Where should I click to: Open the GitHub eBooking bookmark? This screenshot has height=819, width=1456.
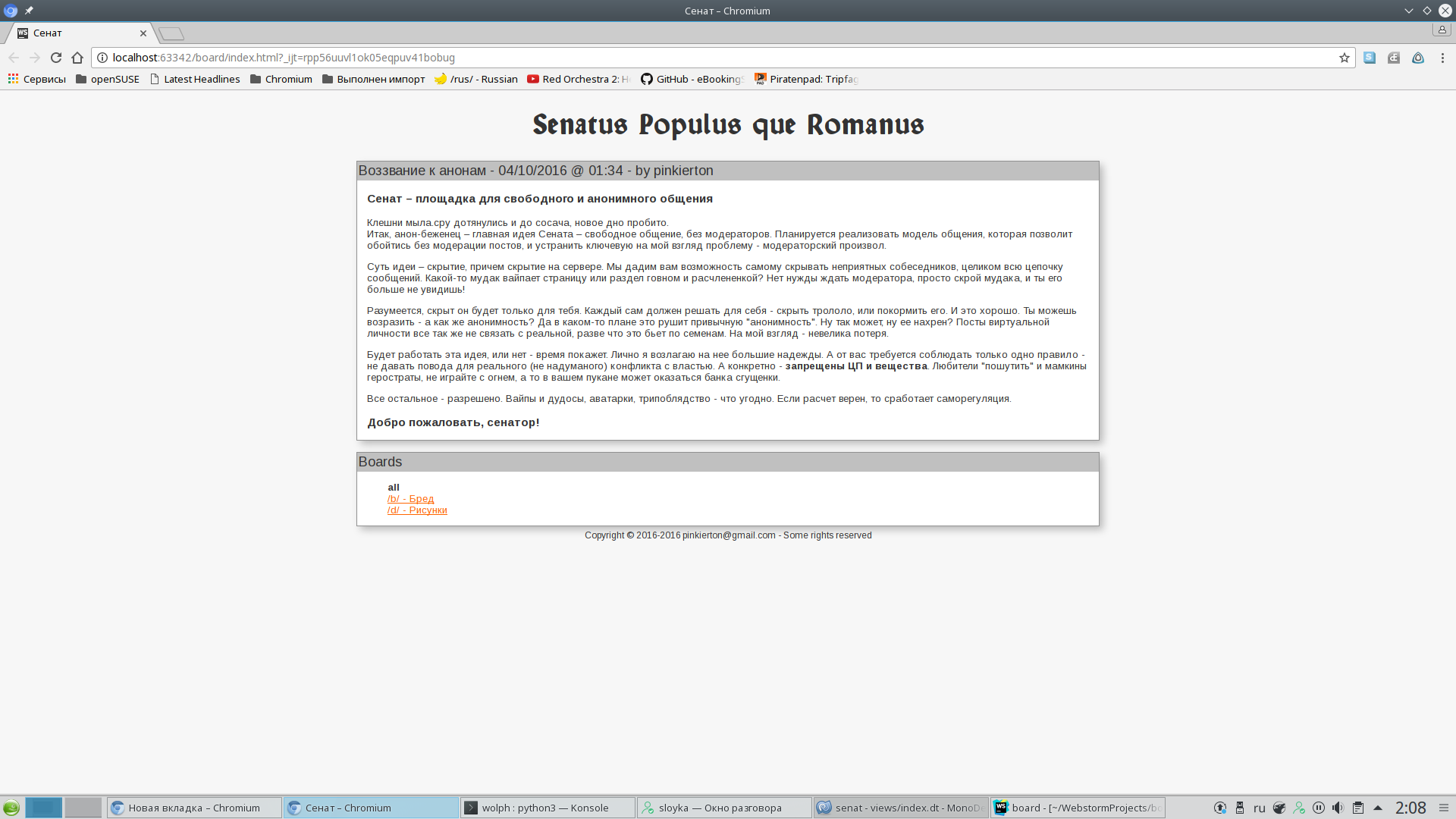[x=692, y=79]
